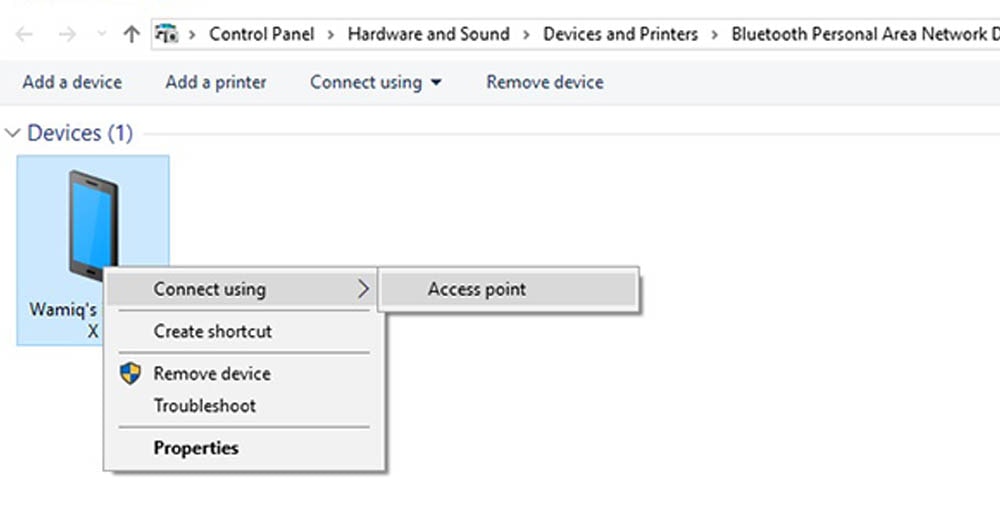
Task: Click Add a device in toolbar
Action: 72,82
